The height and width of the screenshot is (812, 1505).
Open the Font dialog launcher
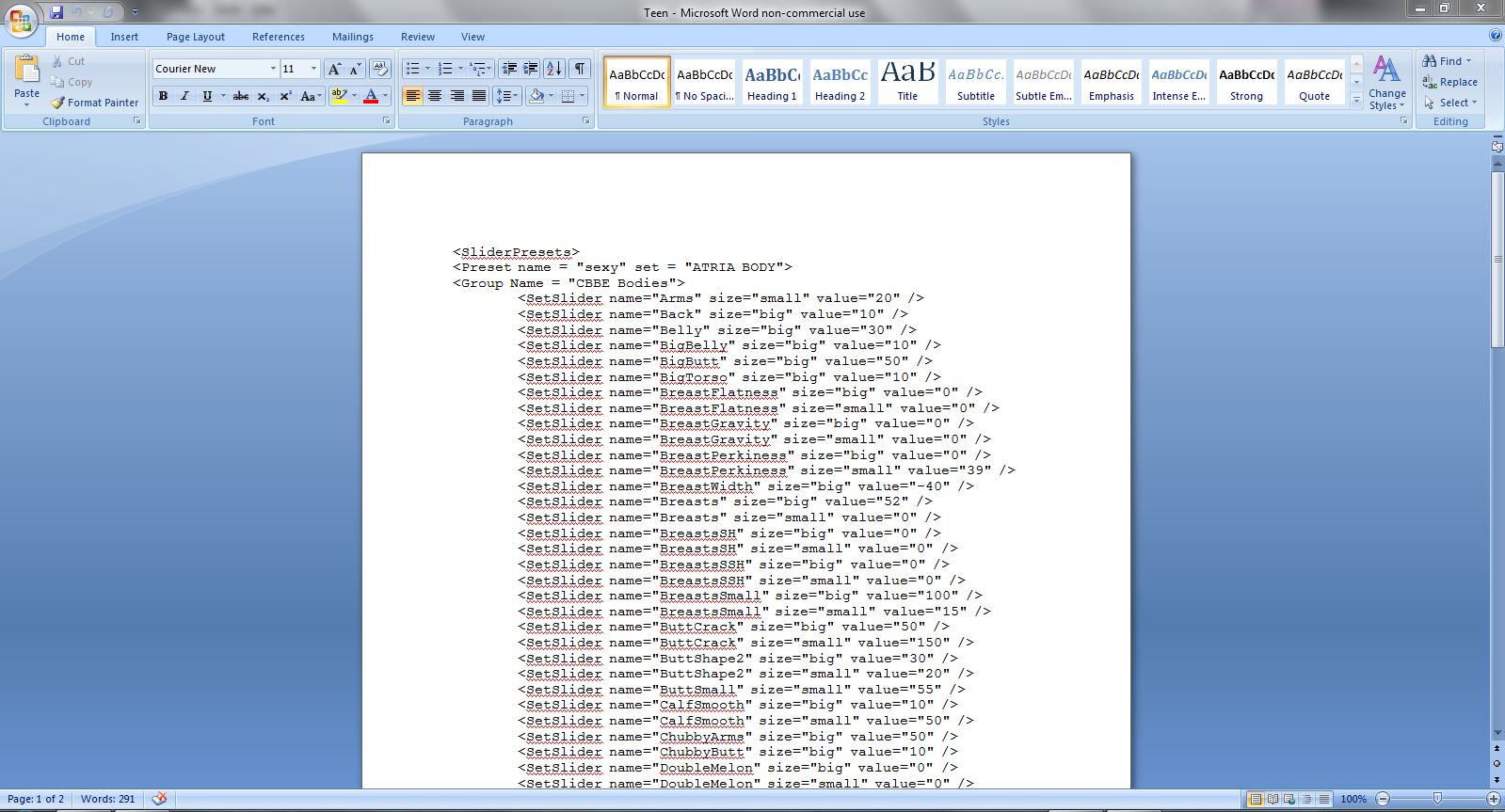coord(386,121)
